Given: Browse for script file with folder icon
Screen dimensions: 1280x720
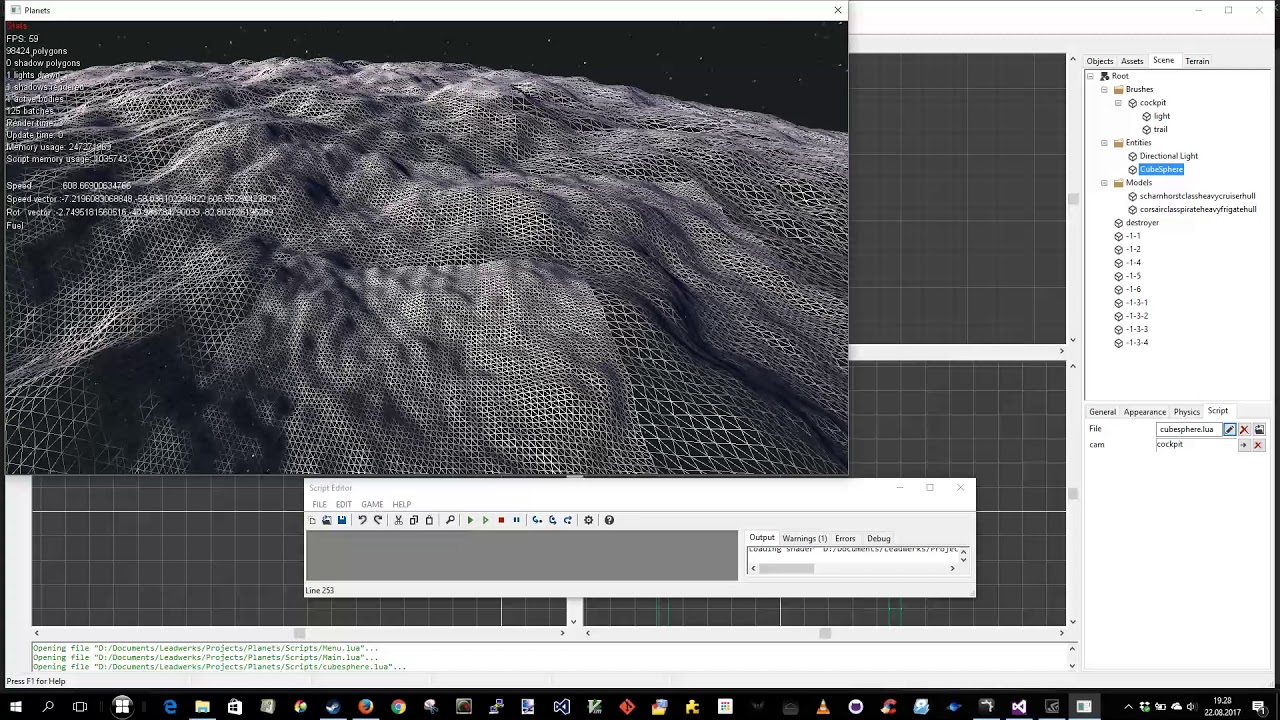Looking at the screenshot, I should (x=1259, y=430).
